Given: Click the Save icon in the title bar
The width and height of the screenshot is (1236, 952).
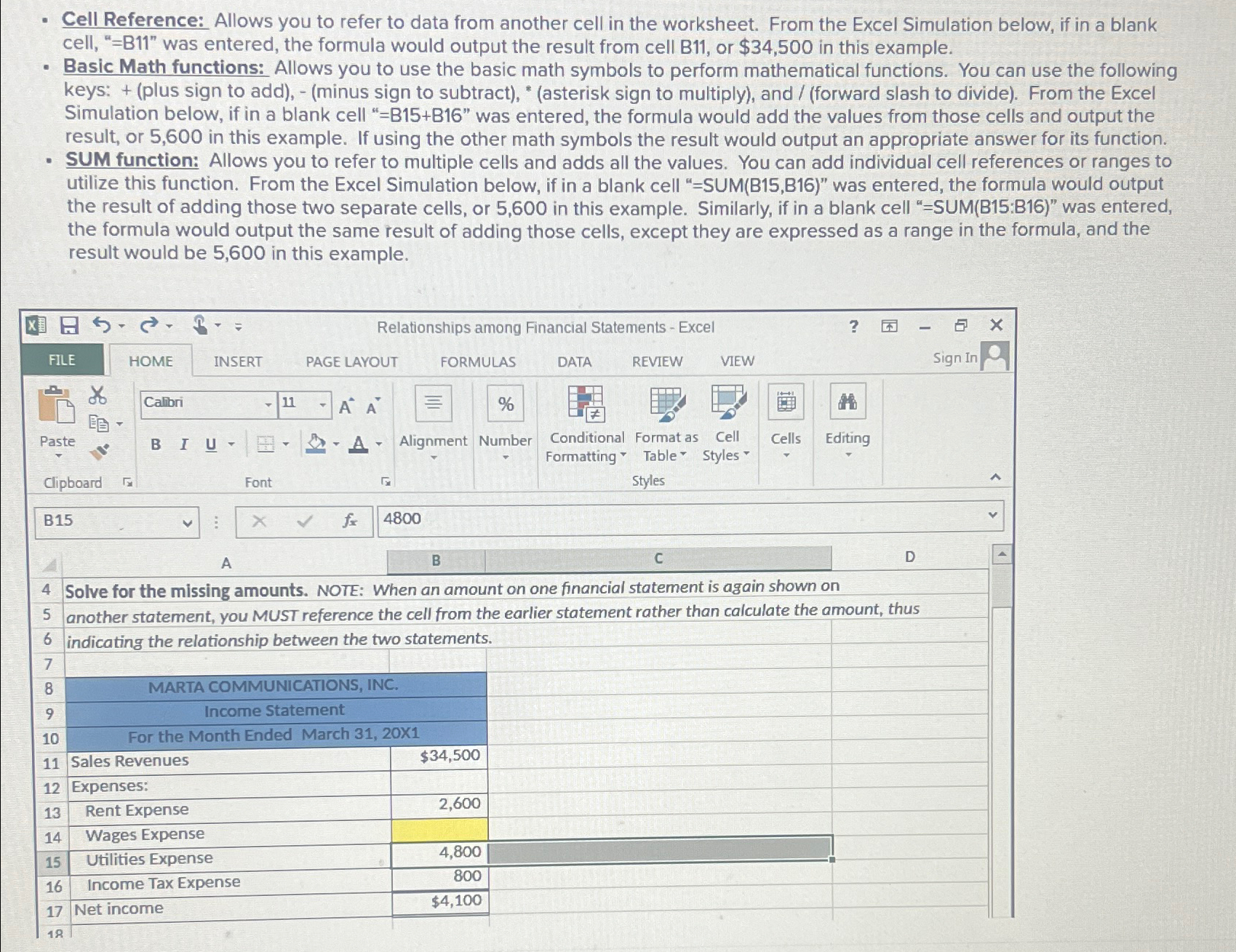Looking at the screenshot, I should coord(69,325).
